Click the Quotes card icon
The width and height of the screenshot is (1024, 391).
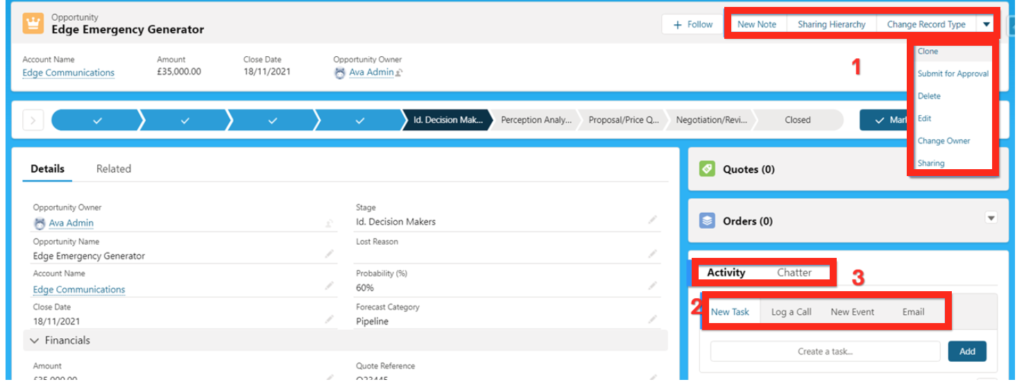click(707, 169)
